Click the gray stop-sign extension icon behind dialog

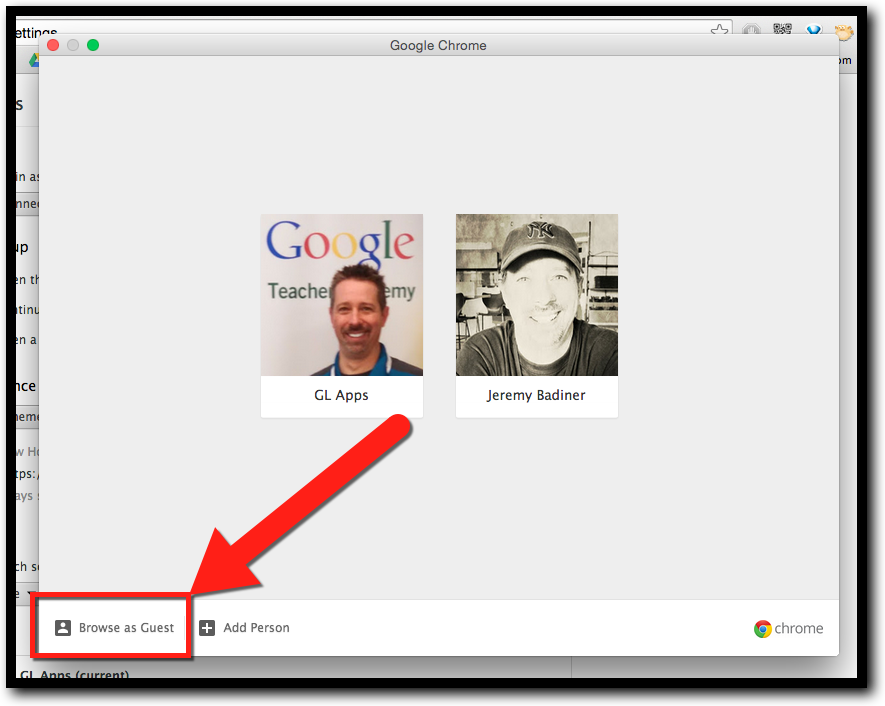point(751,29)
